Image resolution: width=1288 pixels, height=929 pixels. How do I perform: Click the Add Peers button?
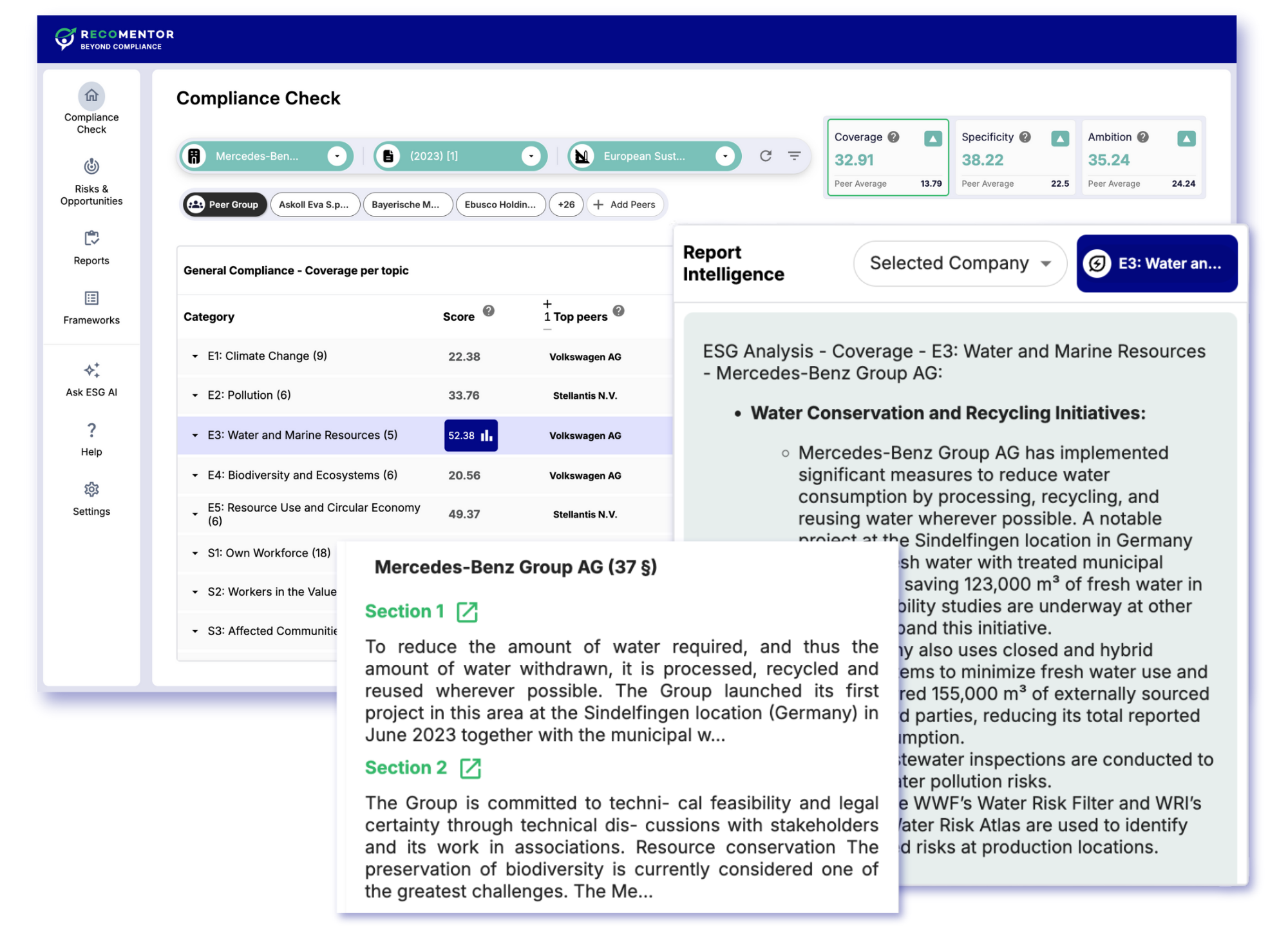(624, 204)
